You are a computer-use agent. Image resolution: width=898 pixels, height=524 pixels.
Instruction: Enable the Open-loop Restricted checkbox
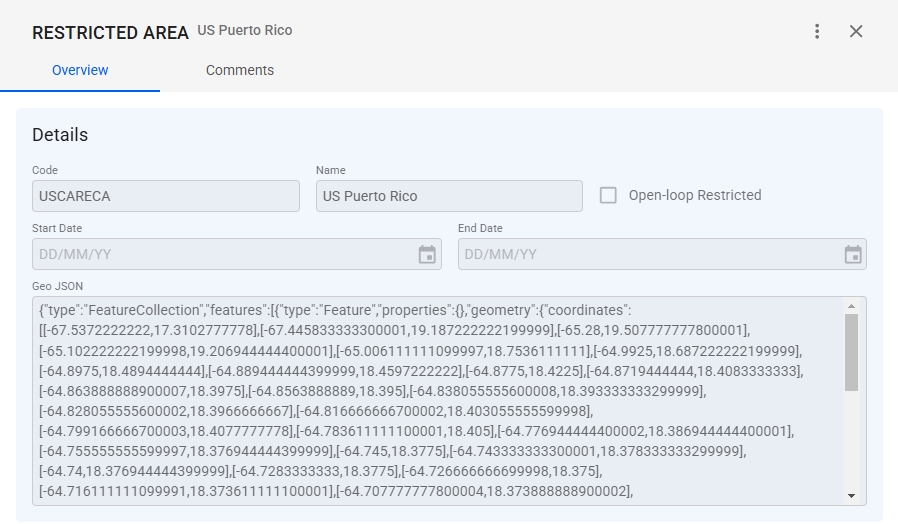(608, 195)
